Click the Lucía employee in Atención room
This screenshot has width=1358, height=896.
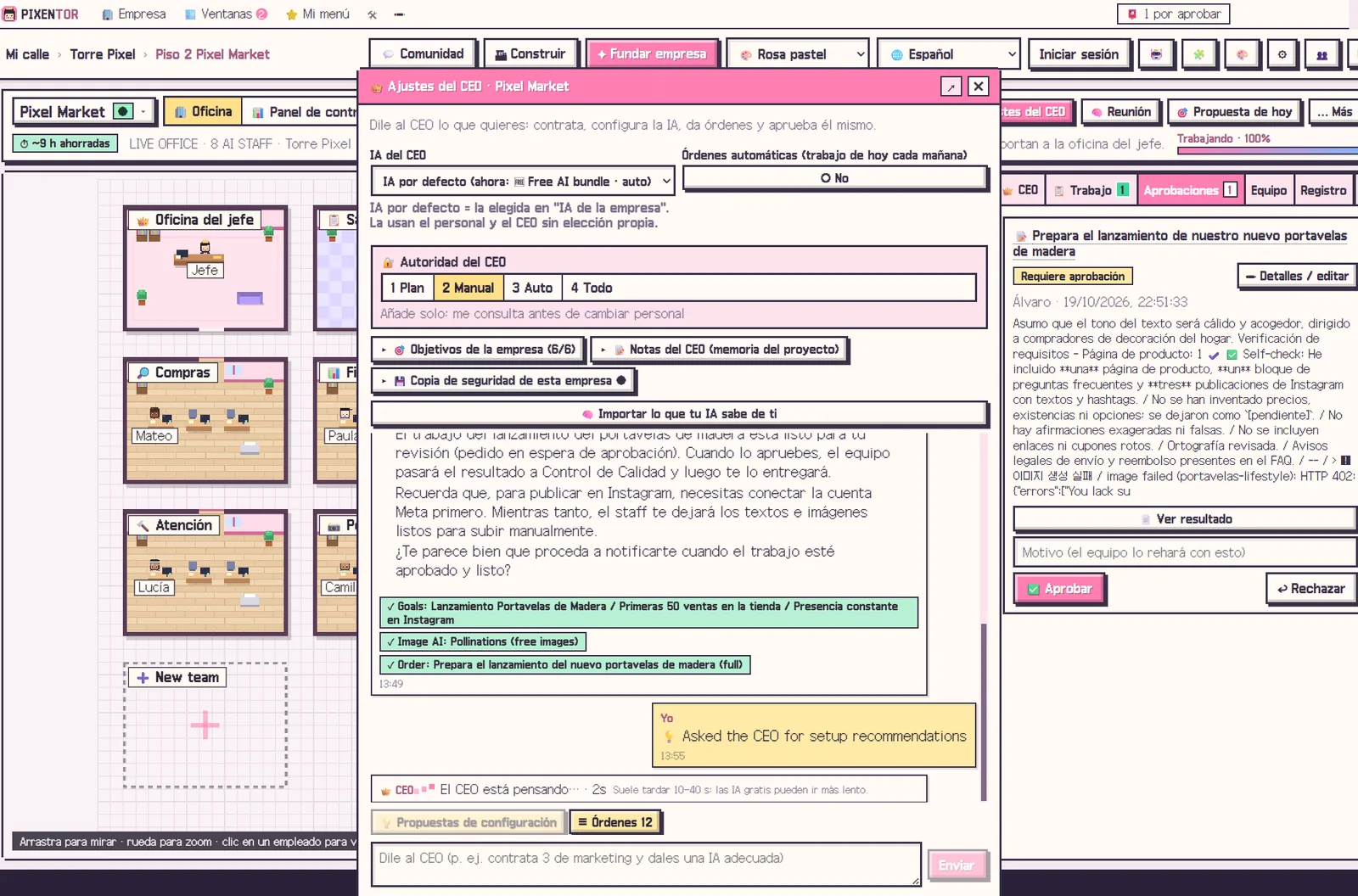pyautogui.click(x=155, y=566)
